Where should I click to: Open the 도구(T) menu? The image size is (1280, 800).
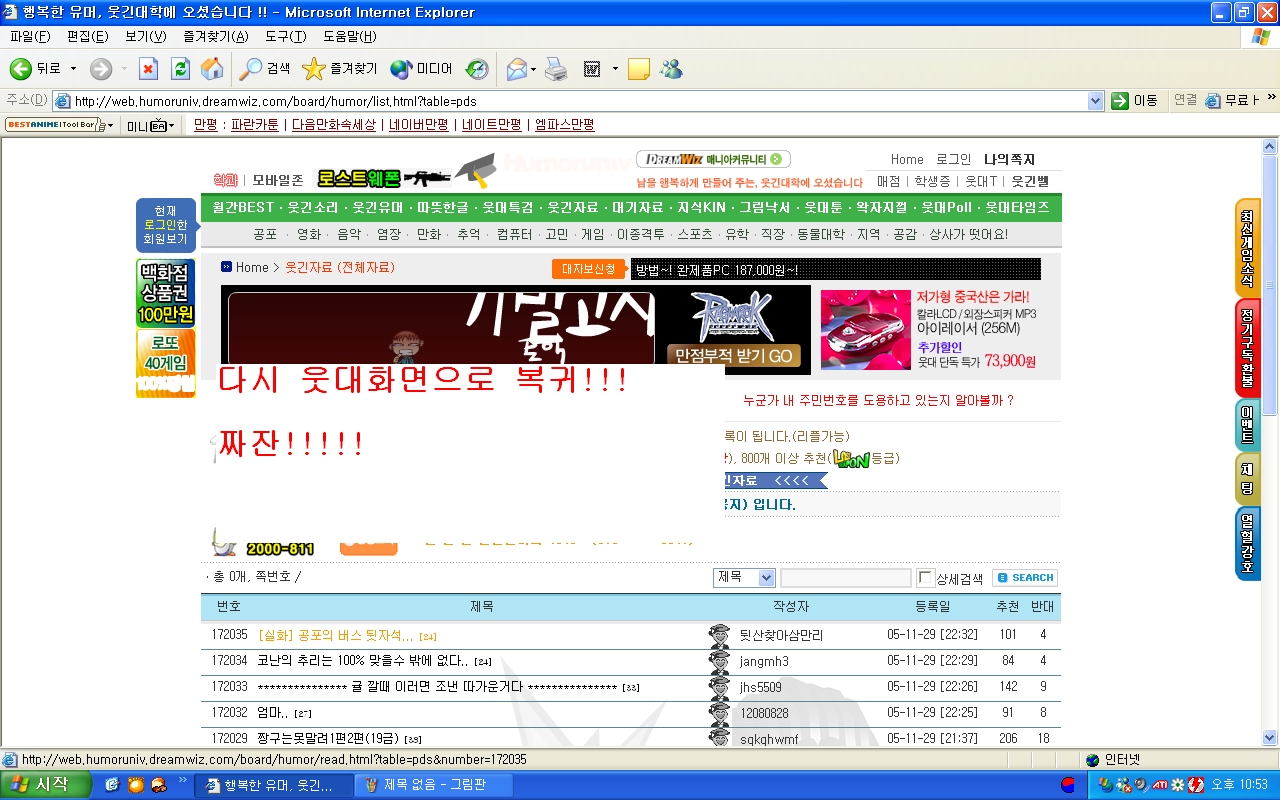(285, 37)
